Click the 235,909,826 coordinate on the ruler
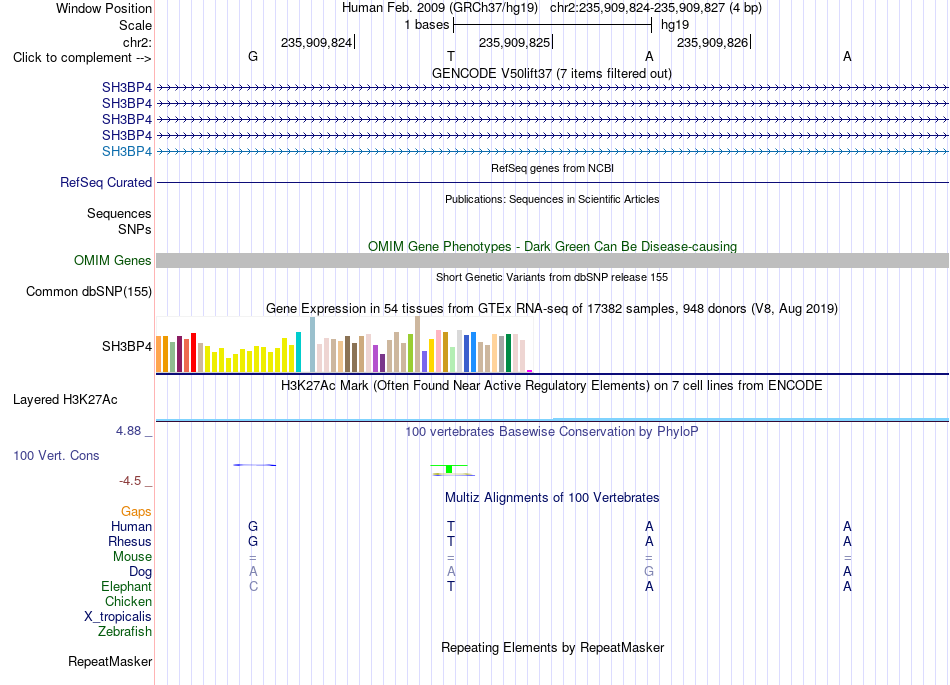 [712, 42]
